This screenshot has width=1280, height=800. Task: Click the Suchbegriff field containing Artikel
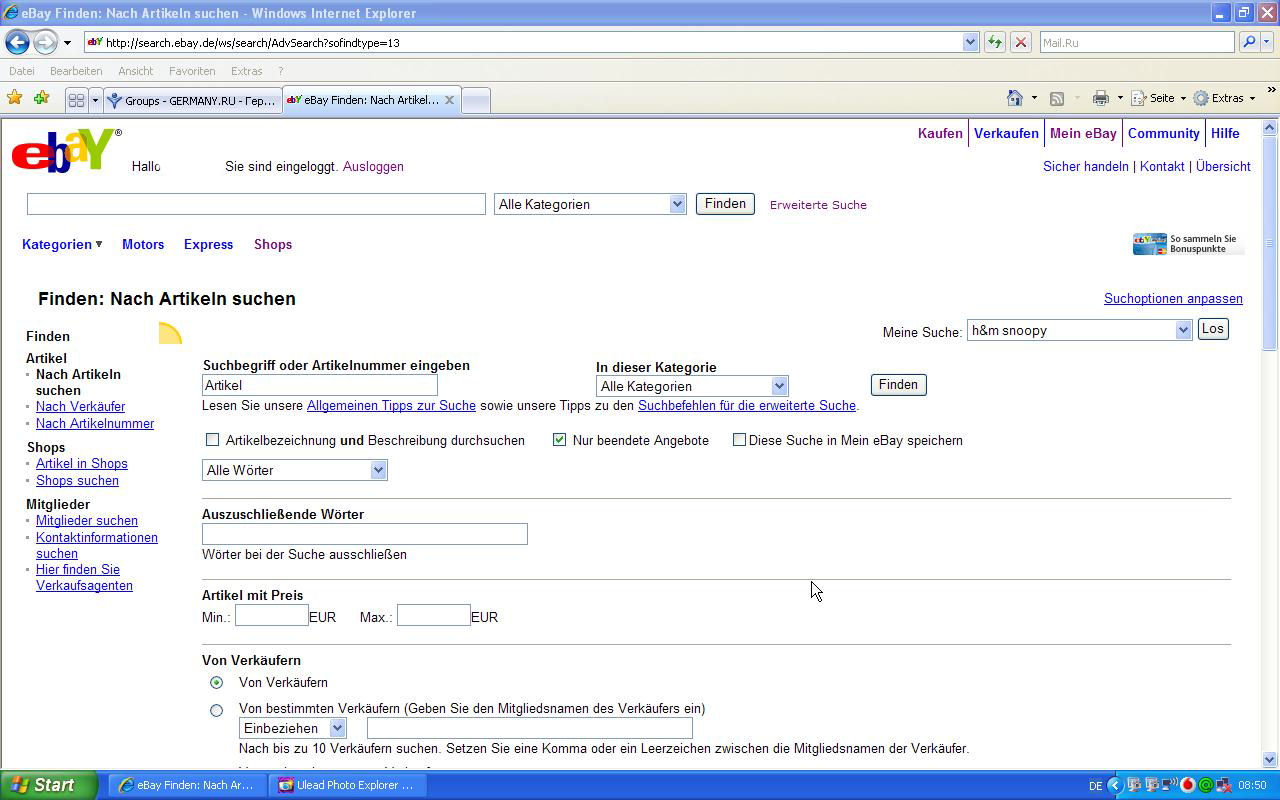coord(320,385)
